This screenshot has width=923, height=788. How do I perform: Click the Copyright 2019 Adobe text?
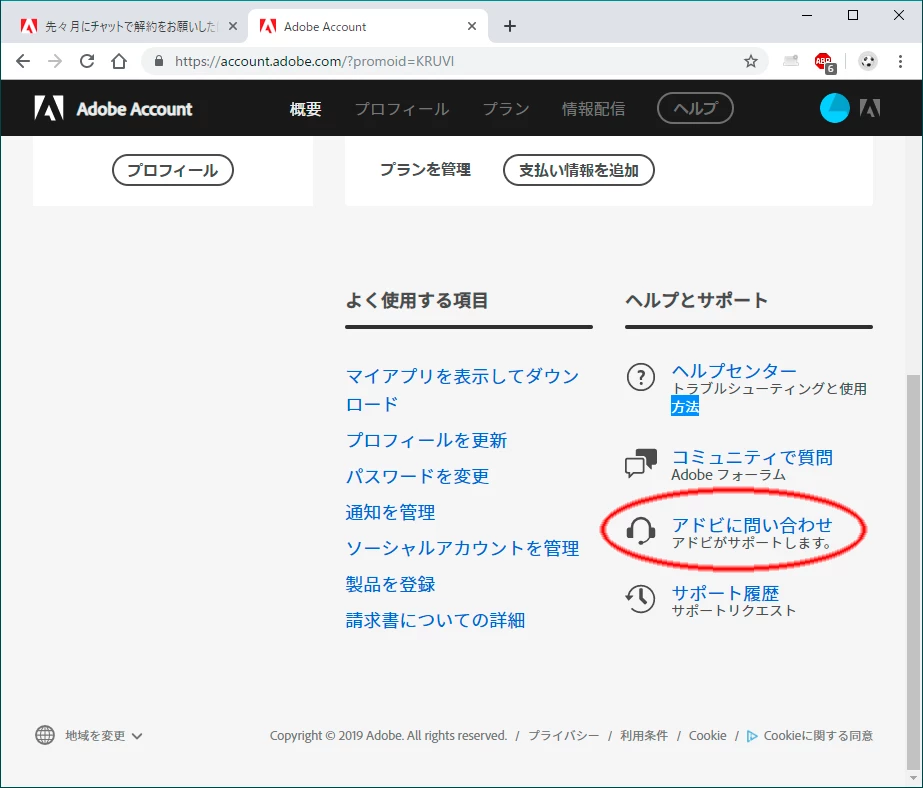click(x=389, y=736)
